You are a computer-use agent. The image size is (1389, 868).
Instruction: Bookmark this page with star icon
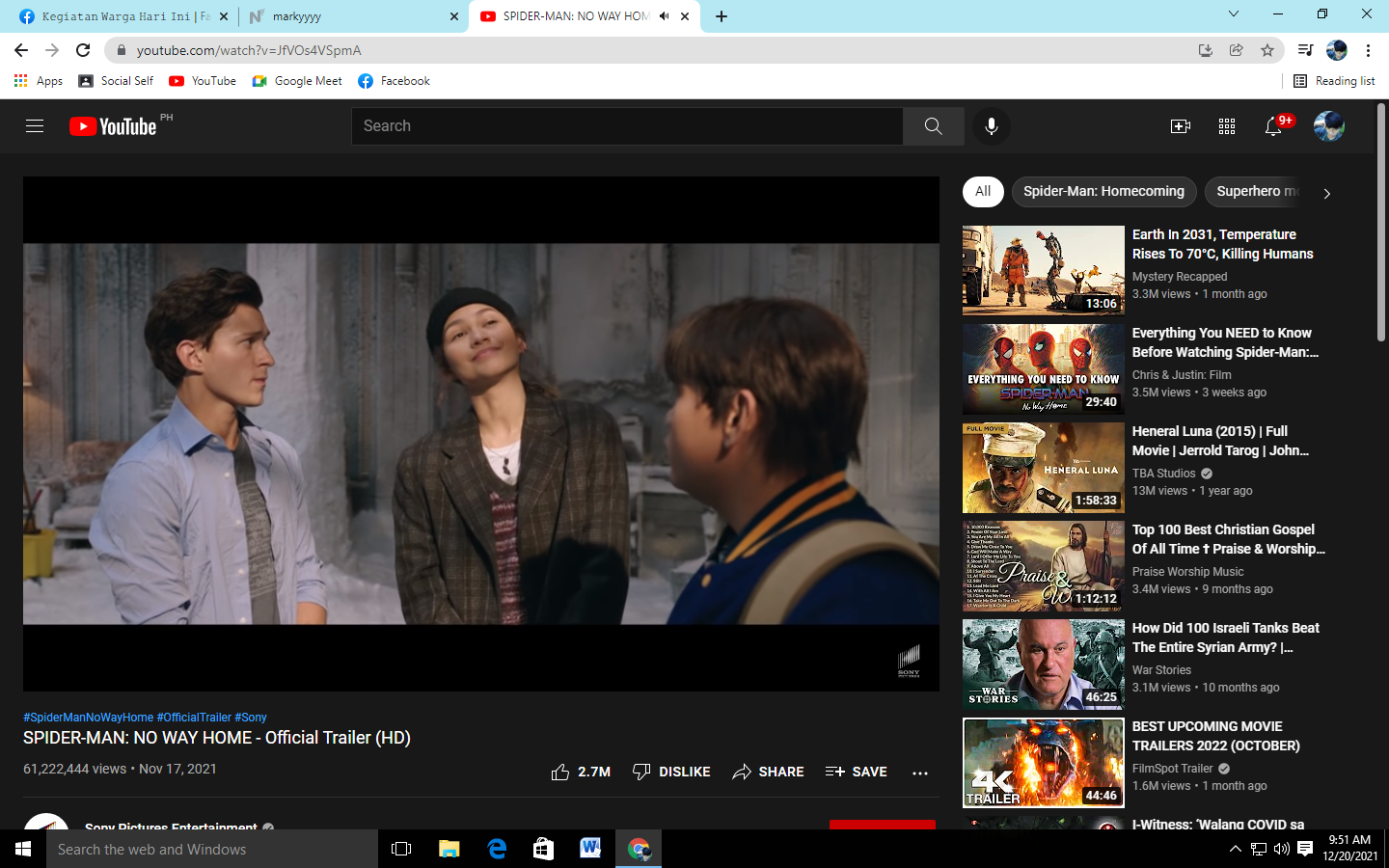(1267, 50)
